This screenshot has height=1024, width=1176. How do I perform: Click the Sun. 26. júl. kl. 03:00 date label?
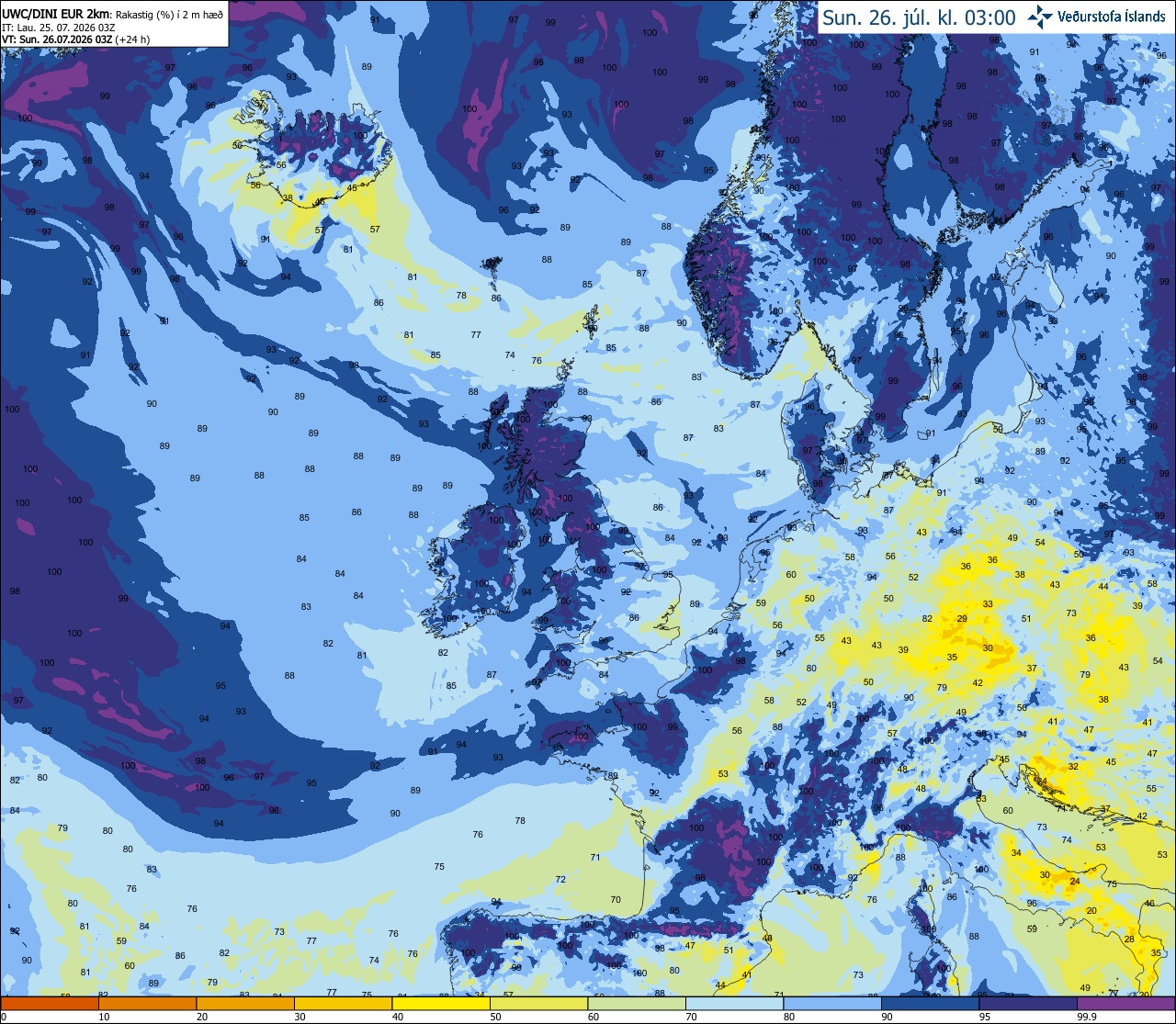coord(919,17)
